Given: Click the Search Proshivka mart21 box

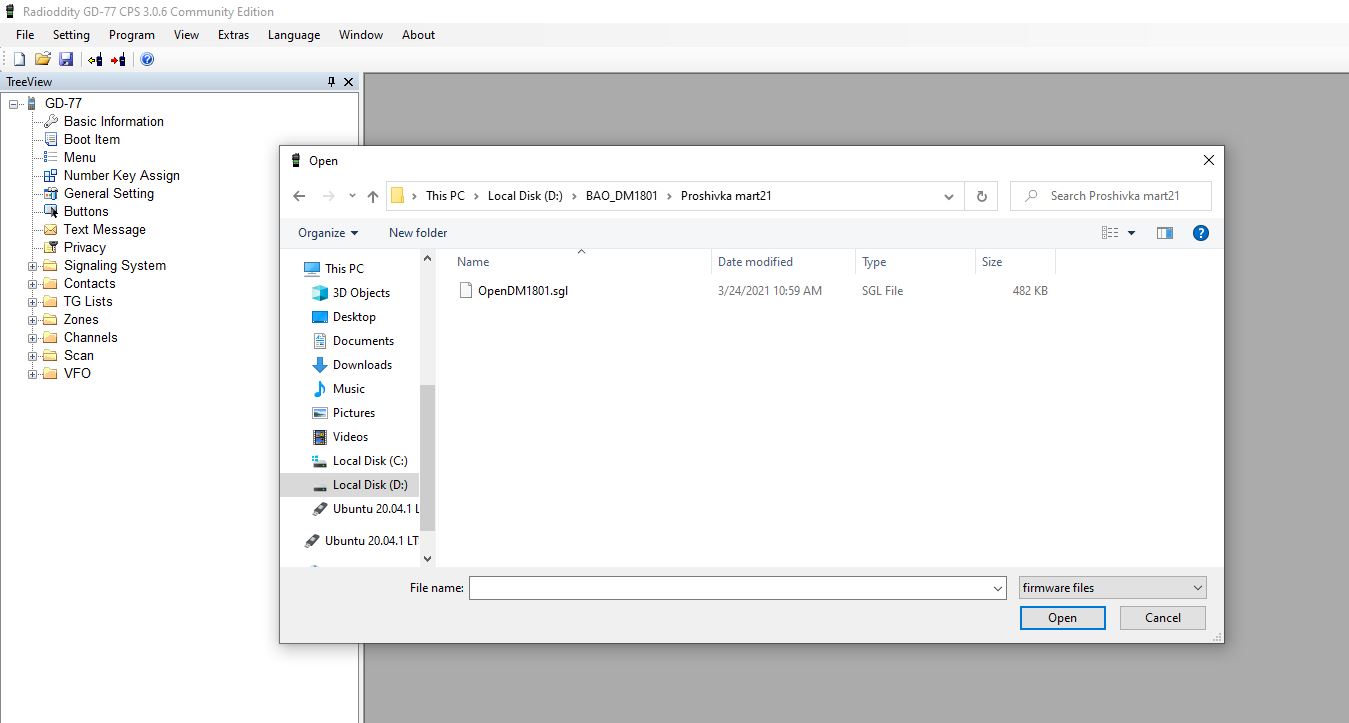Looking at the screenshot, I should point(1110,196).
